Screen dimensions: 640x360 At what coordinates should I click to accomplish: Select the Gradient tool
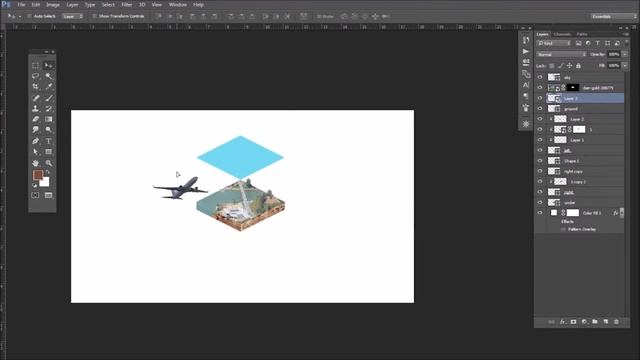point(49,119)
